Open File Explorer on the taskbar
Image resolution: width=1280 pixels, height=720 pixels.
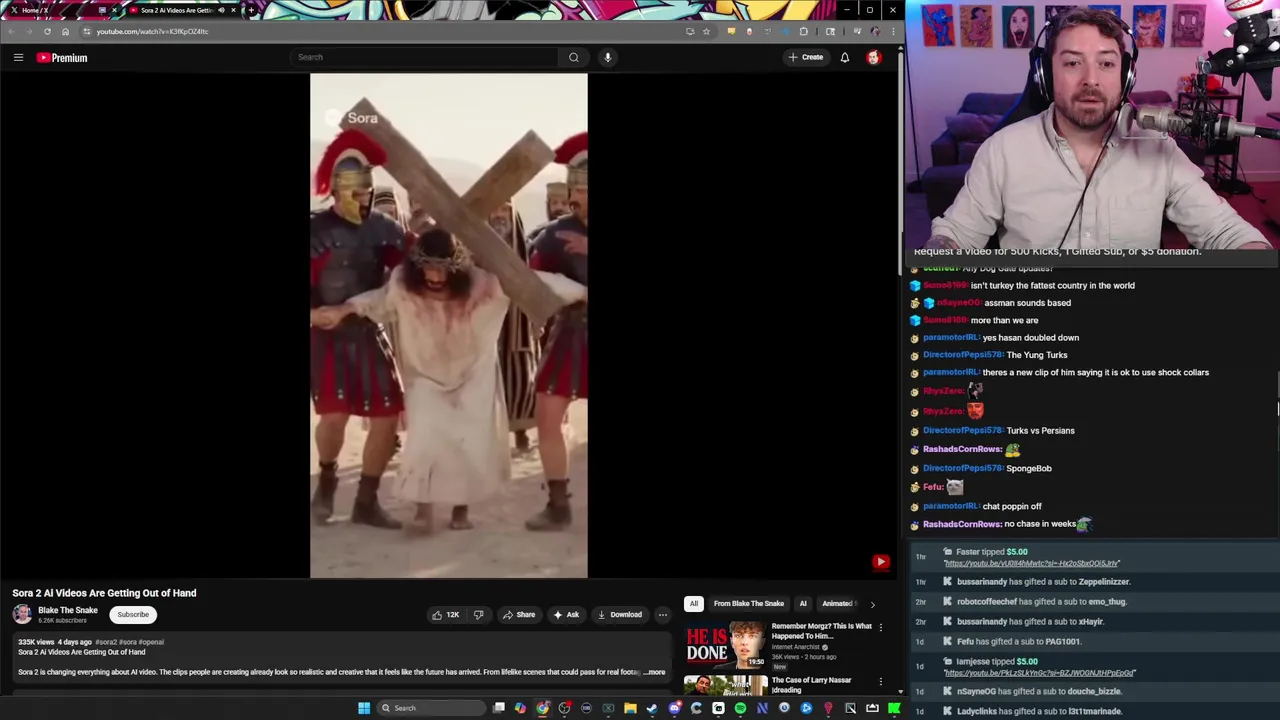point(630,708)
